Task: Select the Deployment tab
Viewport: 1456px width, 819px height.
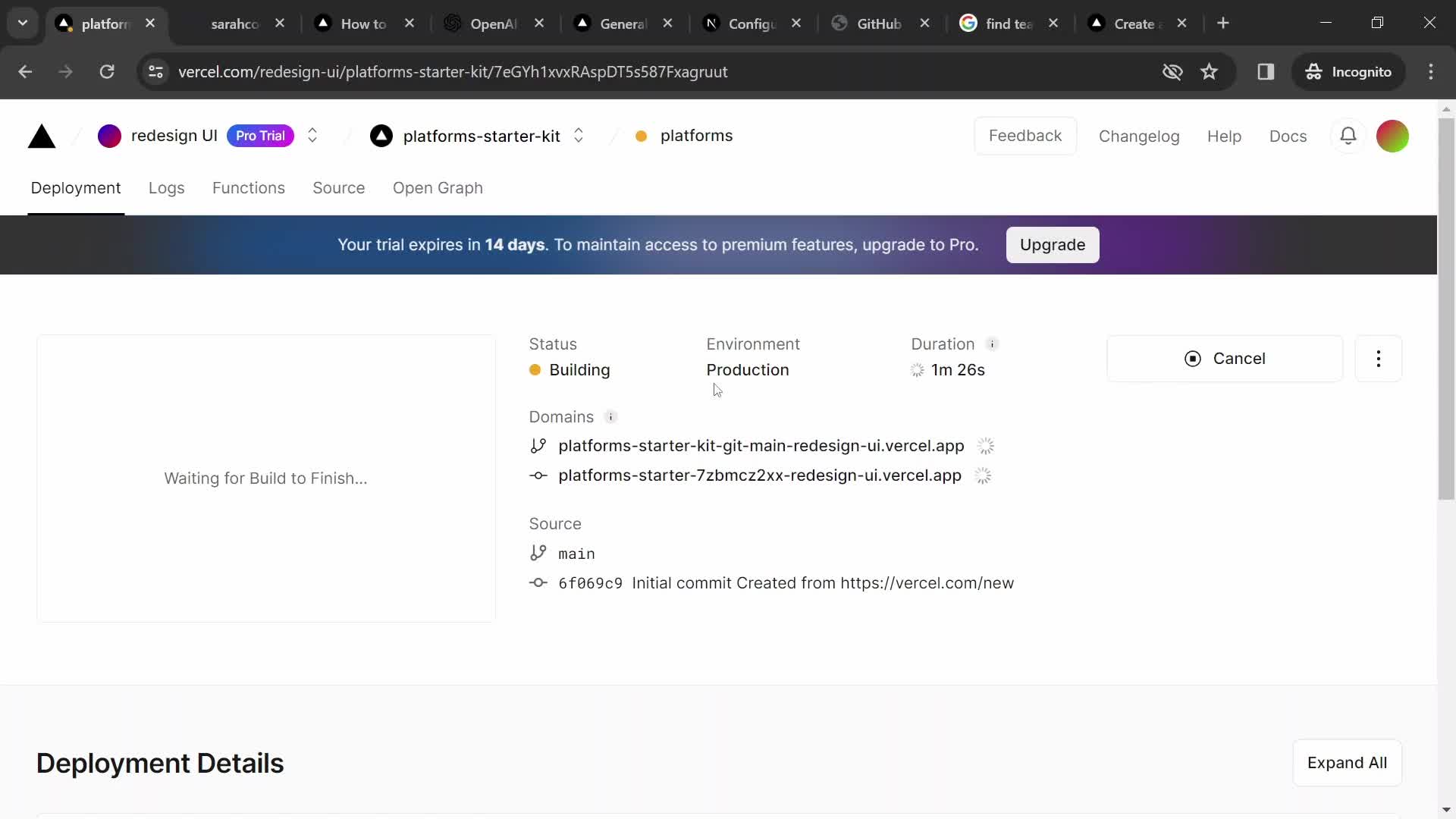Action: click(x=76, y=188)
